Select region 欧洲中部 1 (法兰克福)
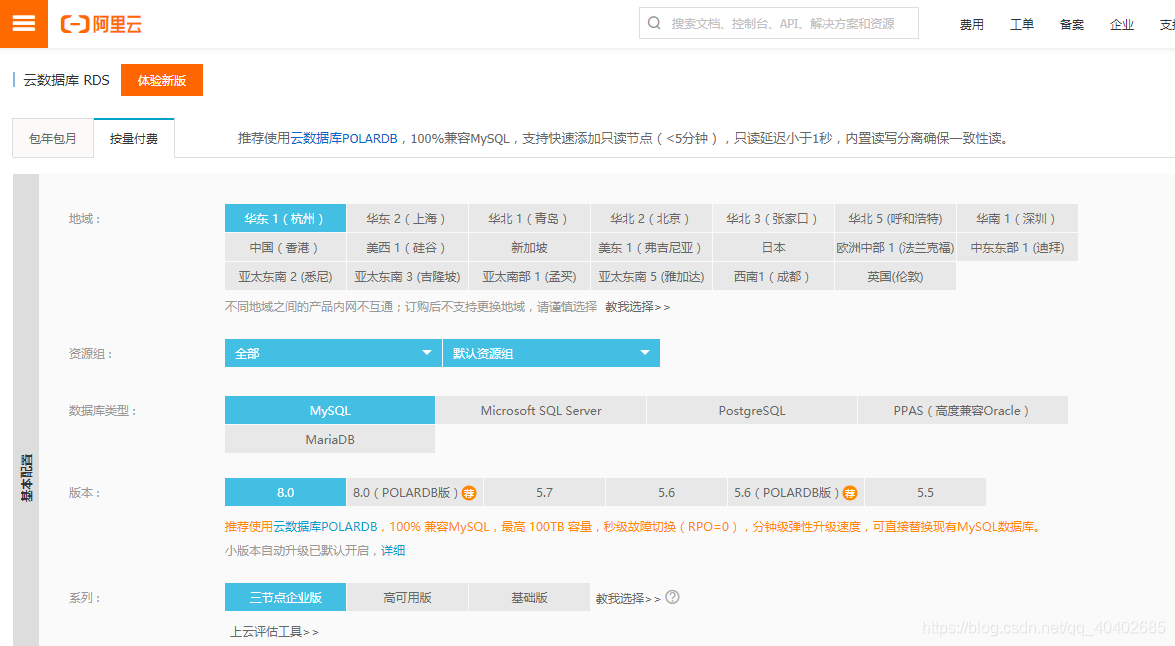The image size is (1175, 646). click(x=895, y=247)
